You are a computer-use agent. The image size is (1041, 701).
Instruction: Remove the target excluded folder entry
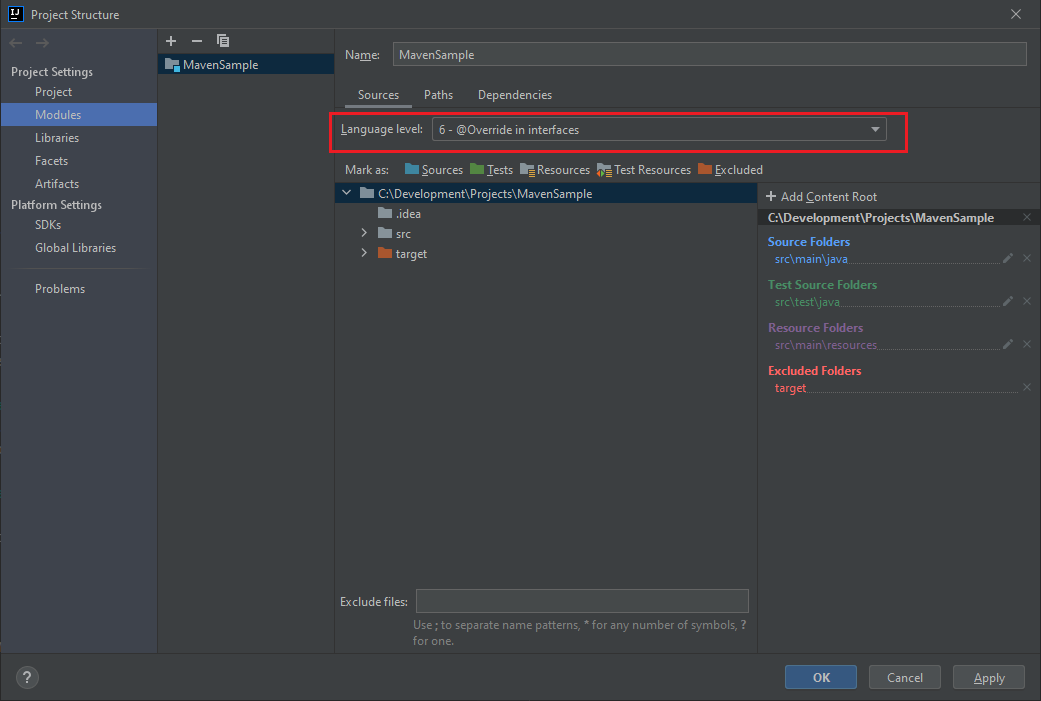point(1026,387)
